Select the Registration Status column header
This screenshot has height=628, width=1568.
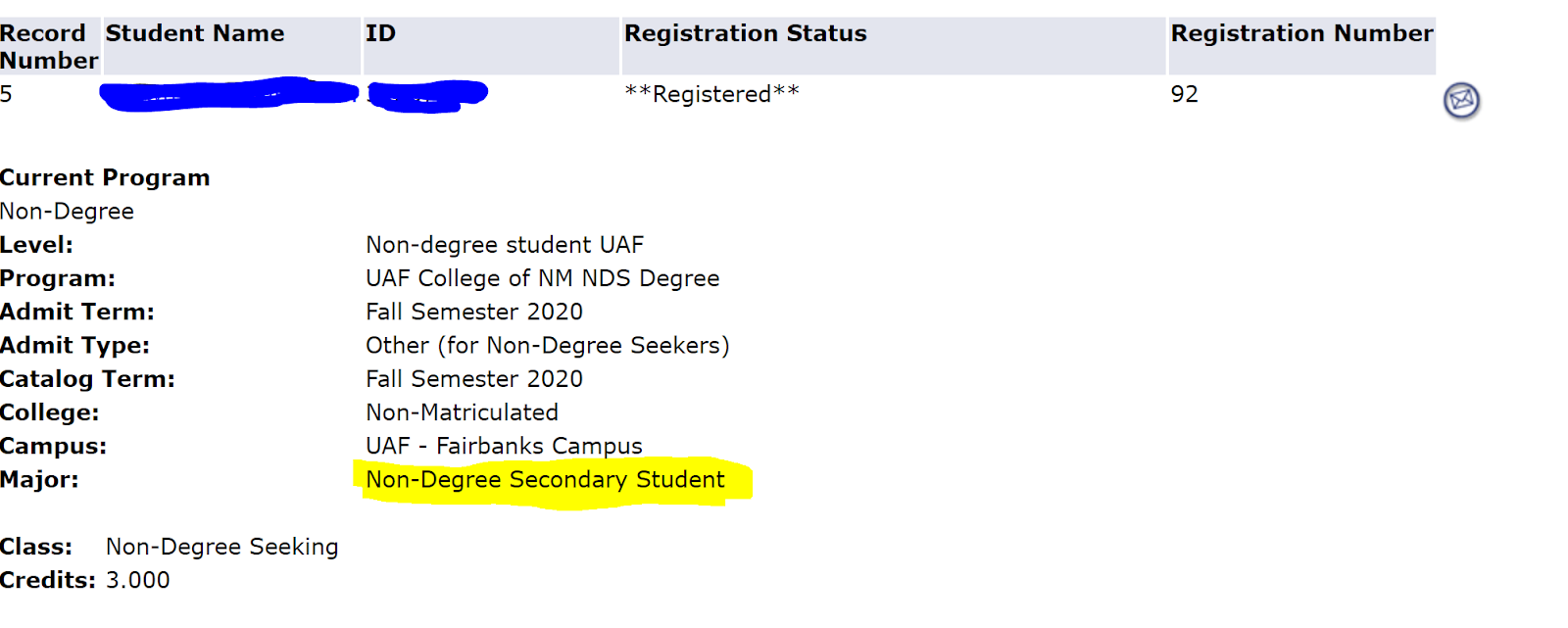[745, 33]
